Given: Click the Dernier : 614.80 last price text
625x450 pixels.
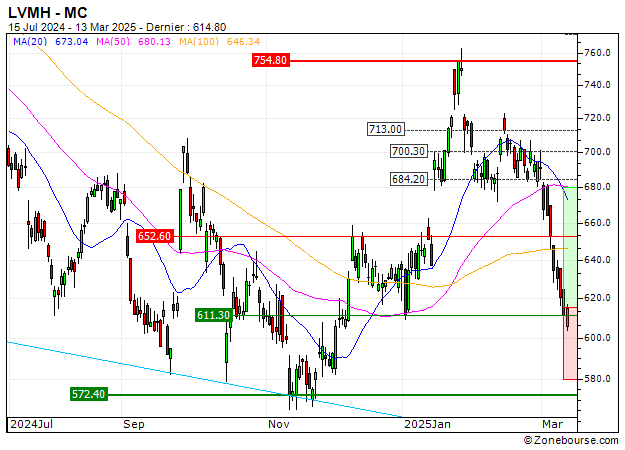Looking at the screenshot, I should 186,28.
